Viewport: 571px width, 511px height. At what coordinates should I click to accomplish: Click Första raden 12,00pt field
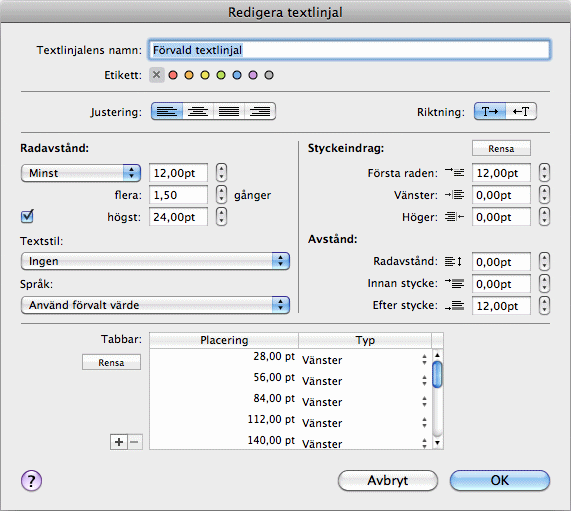tap(501, 173)
